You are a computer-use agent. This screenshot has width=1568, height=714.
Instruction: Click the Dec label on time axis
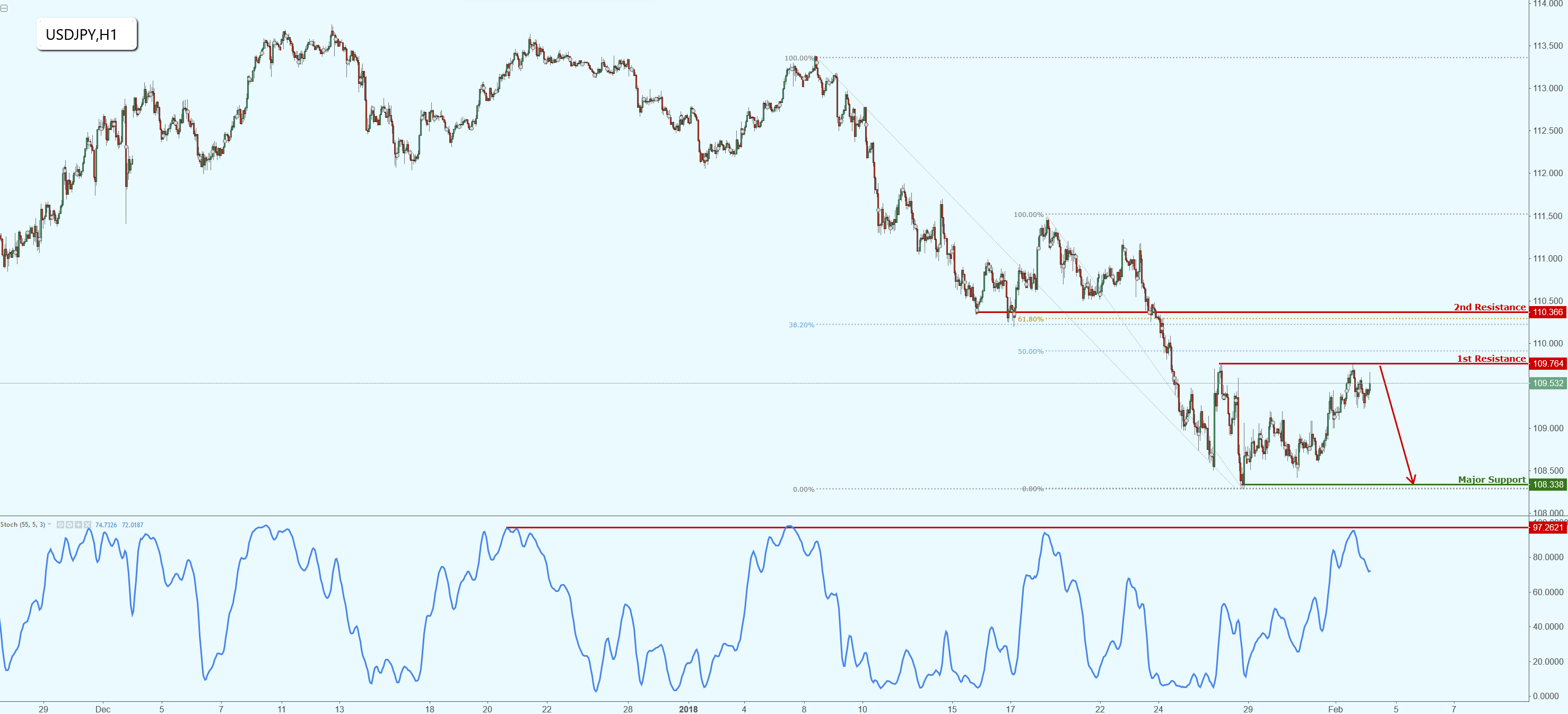103,709
